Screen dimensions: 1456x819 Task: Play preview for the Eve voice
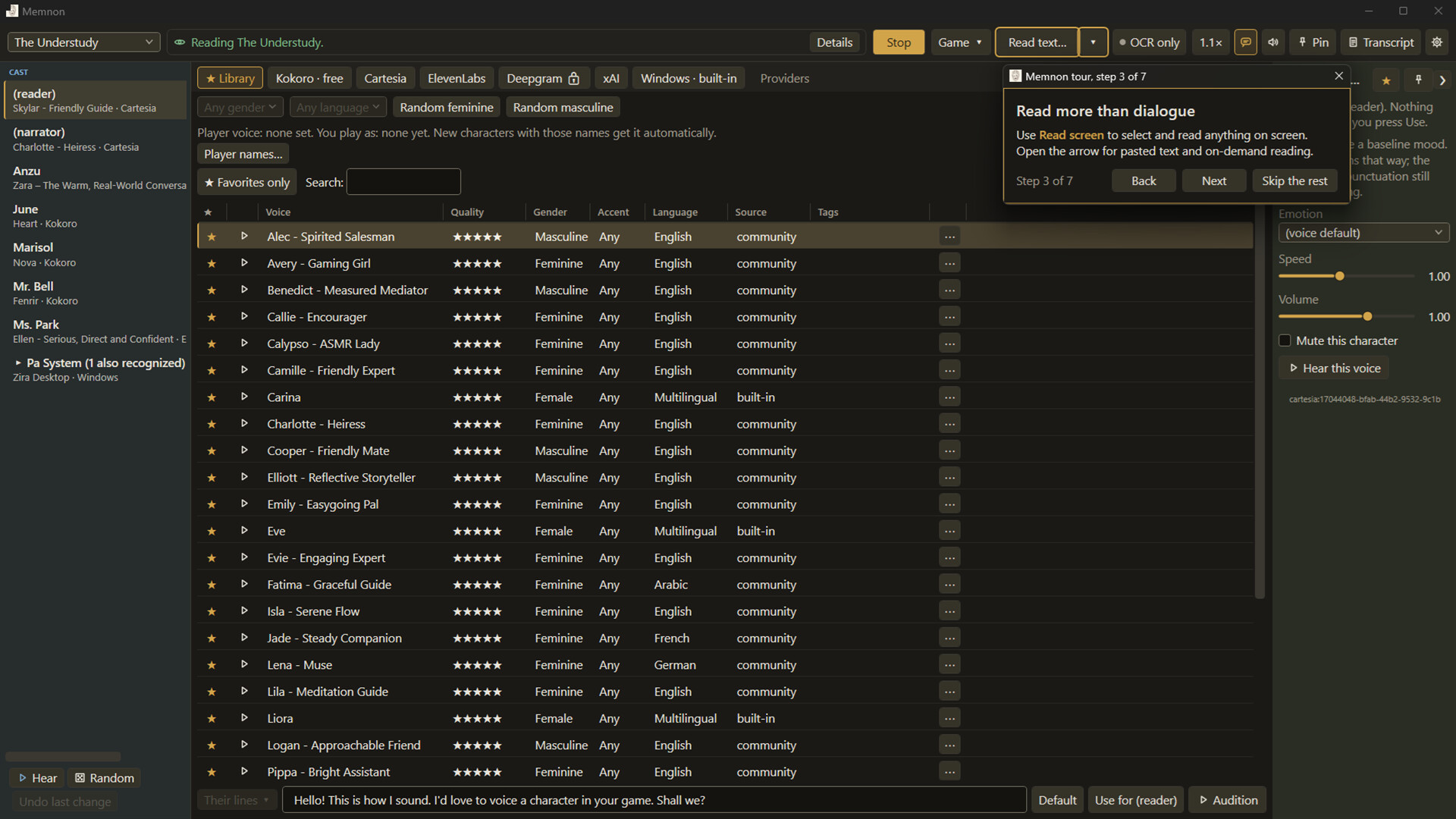tap(244, 531)
